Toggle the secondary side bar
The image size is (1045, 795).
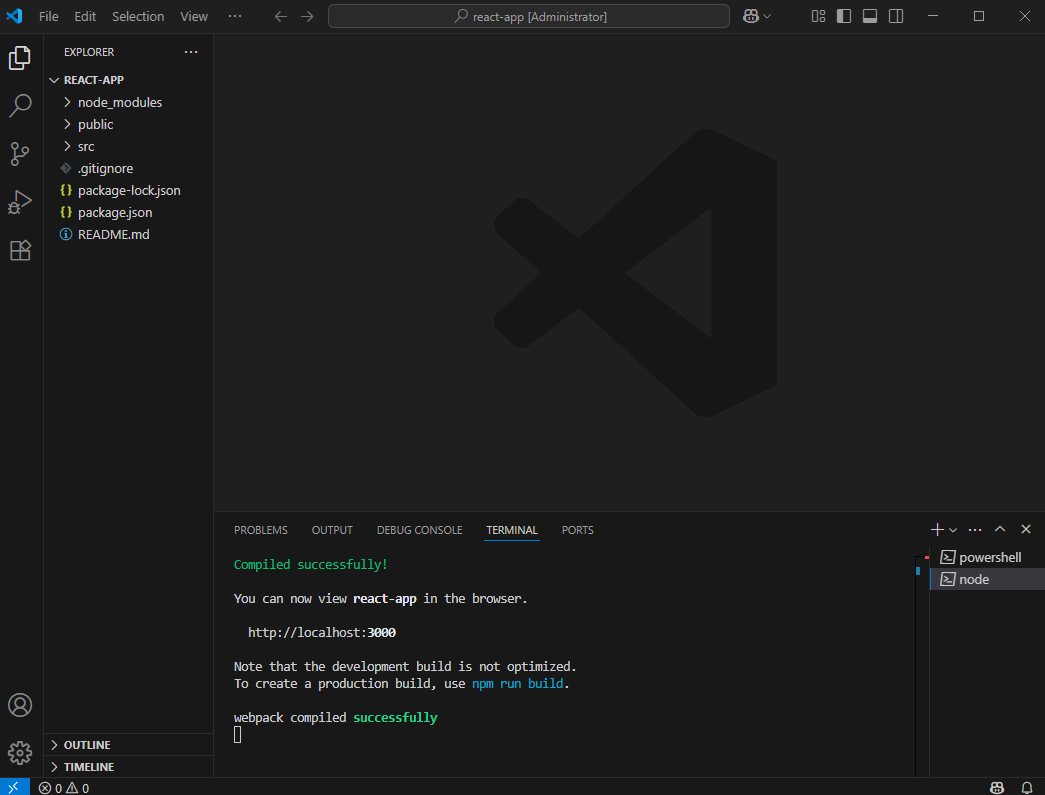(x=896, y=16)
